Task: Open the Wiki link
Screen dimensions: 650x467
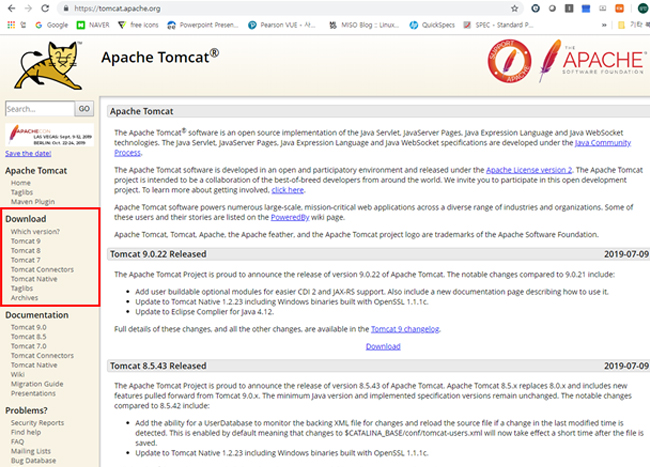Action: tap(18, 375)
